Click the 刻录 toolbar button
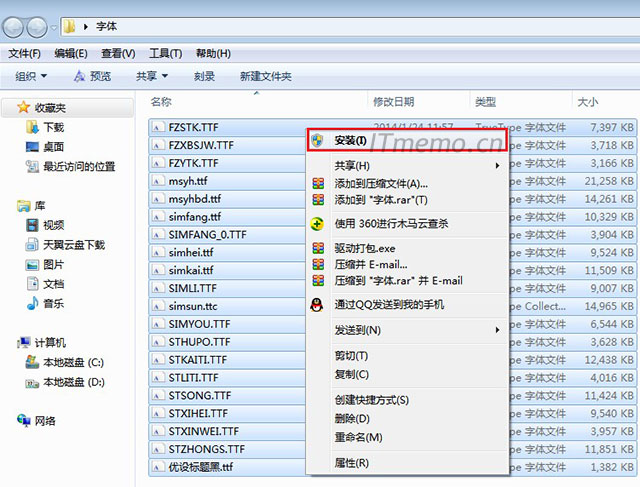 pyautogui.click(x=204, y=76)
